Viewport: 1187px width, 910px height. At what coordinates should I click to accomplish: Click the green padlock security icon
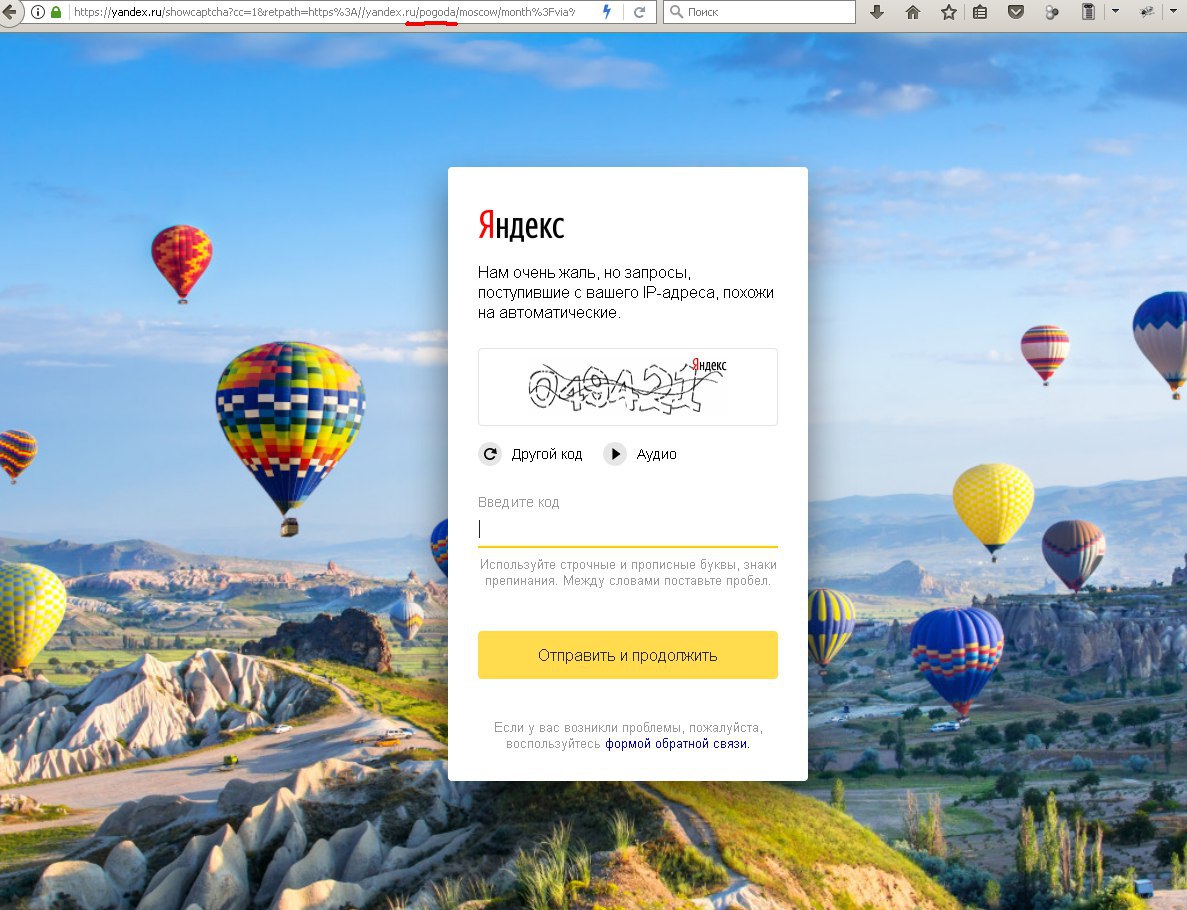[56, 12]
